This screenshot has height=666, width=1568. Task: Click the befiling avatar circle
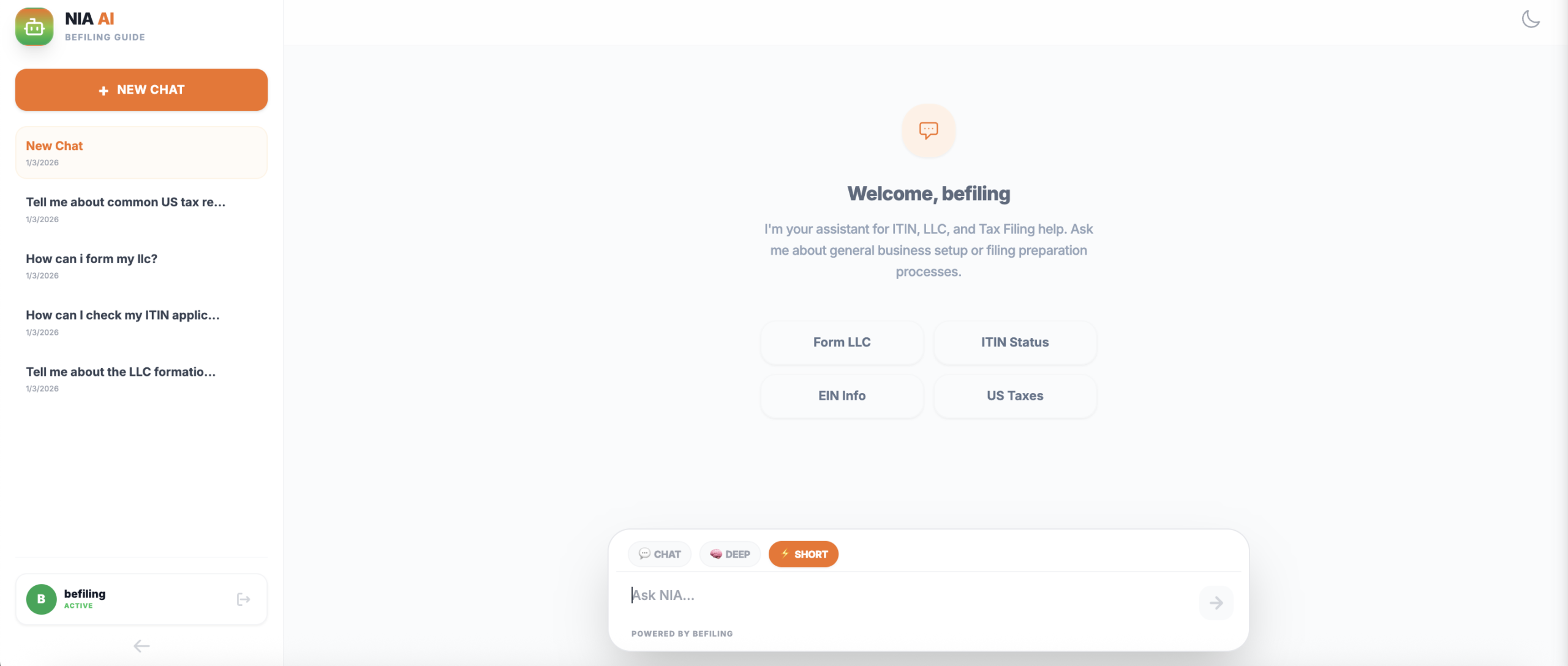40,599
